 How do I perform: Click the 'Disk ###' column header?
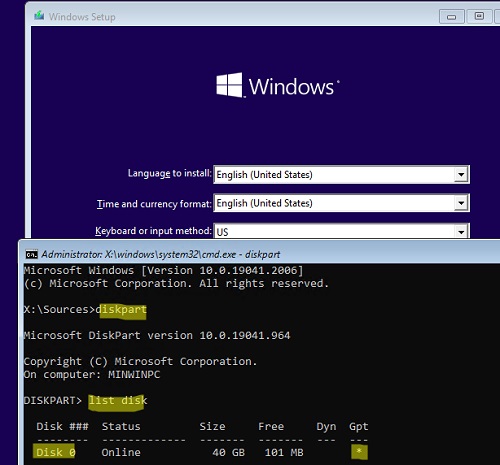click(x=62, y=426)
